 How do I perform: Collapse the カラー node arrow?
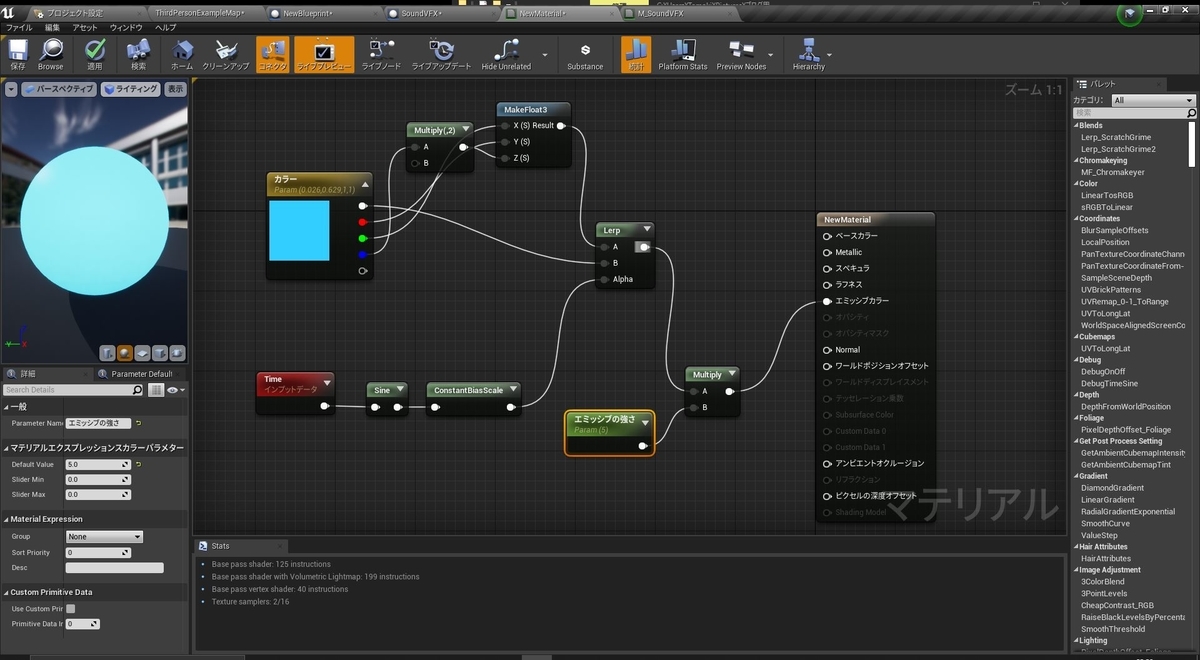coord(364,184)
